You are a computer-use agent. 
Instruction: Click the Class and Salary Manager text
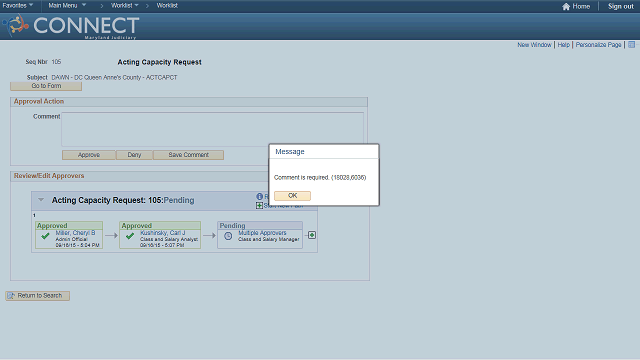tap(269, 239)
